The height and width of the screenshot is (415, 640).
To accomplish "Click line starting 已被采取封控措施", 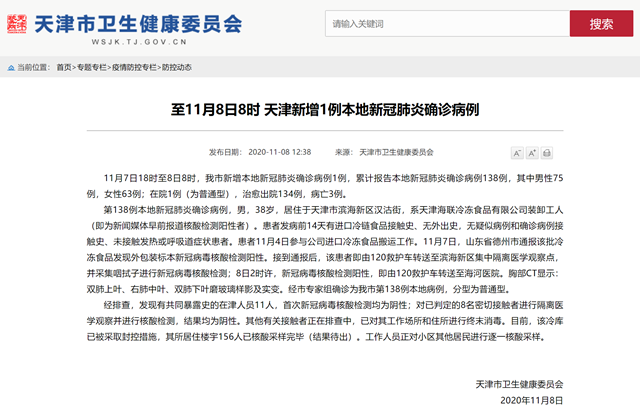I will 316,337.
